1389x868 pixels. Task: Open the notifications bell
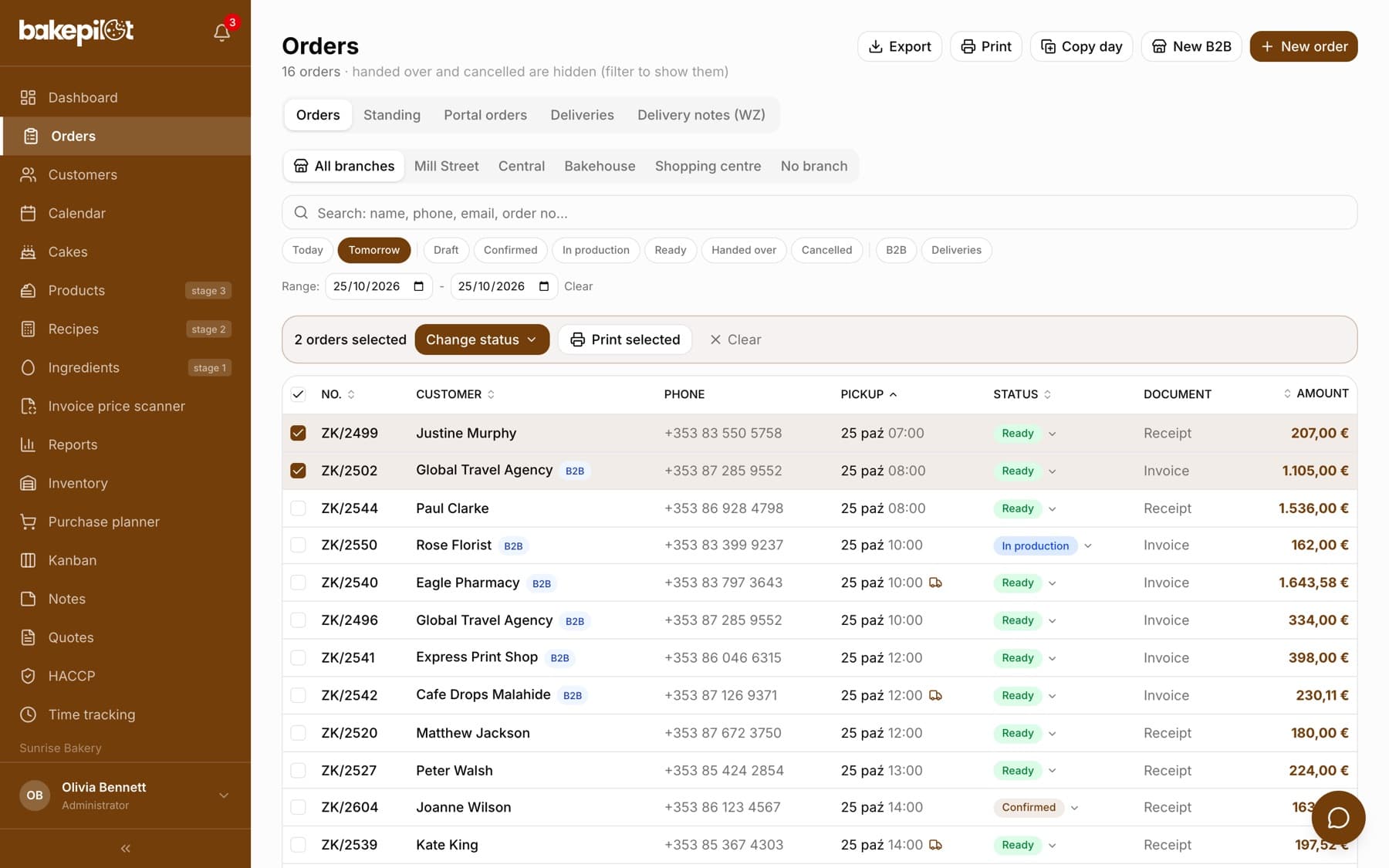point(221,32)
